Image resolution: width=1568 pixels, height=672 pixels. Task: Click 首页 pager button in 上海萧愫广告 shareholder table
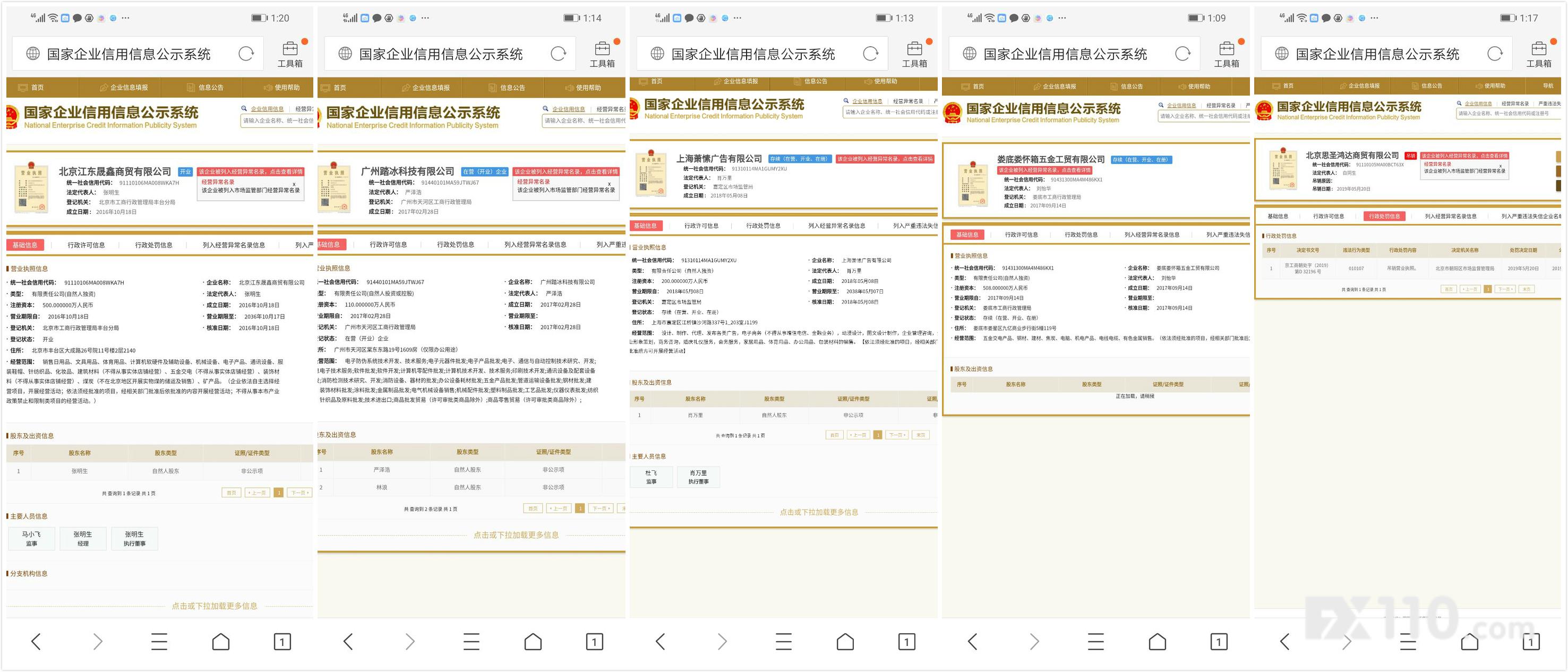tap(835, 435)
